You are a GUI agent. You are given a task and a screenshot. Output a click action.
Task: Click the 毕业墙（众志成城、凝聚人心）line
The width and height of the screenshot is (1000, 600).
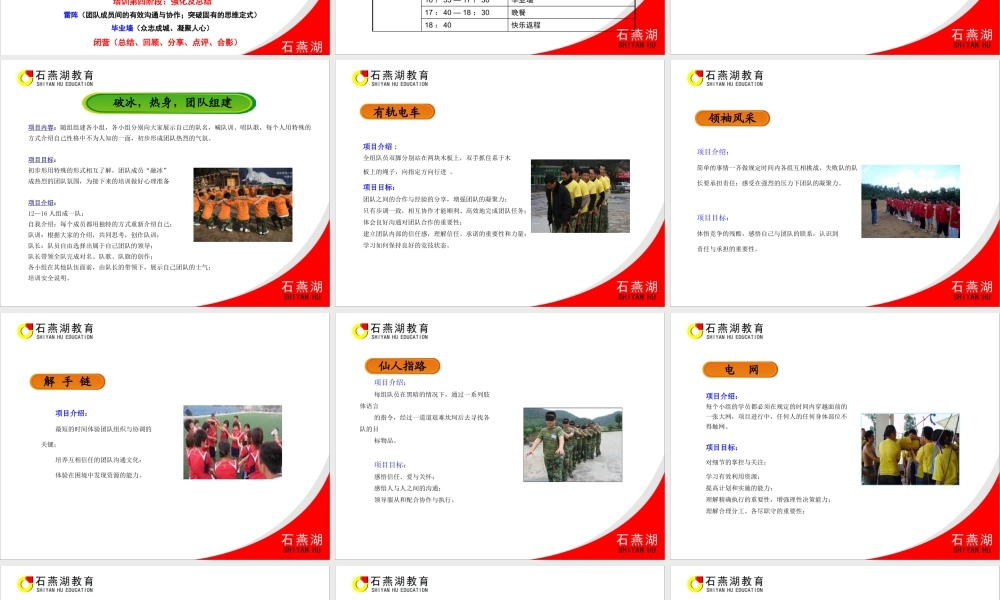click(x=161, y=28)
